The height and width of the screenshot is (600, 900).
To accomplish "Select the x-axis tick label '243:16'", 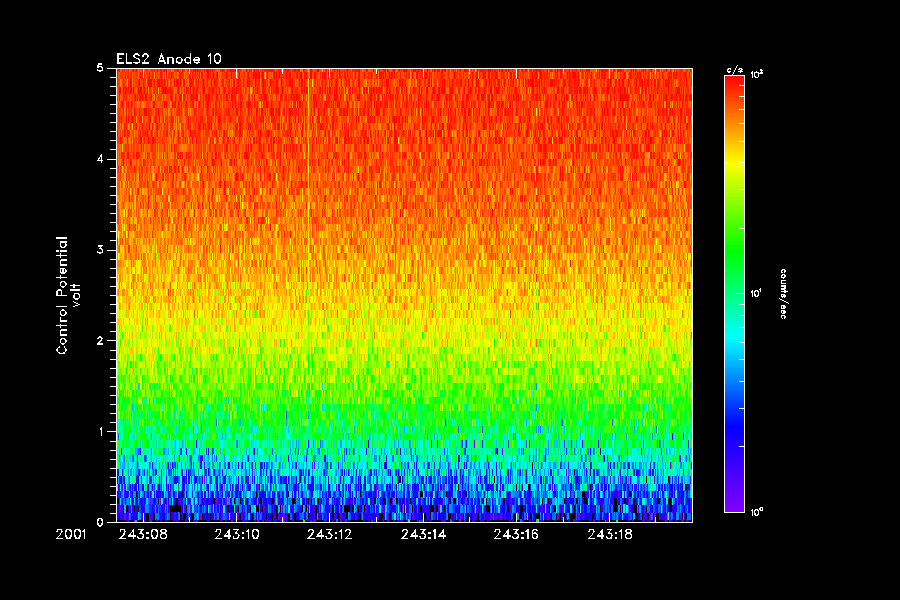I will pos(516,535).
